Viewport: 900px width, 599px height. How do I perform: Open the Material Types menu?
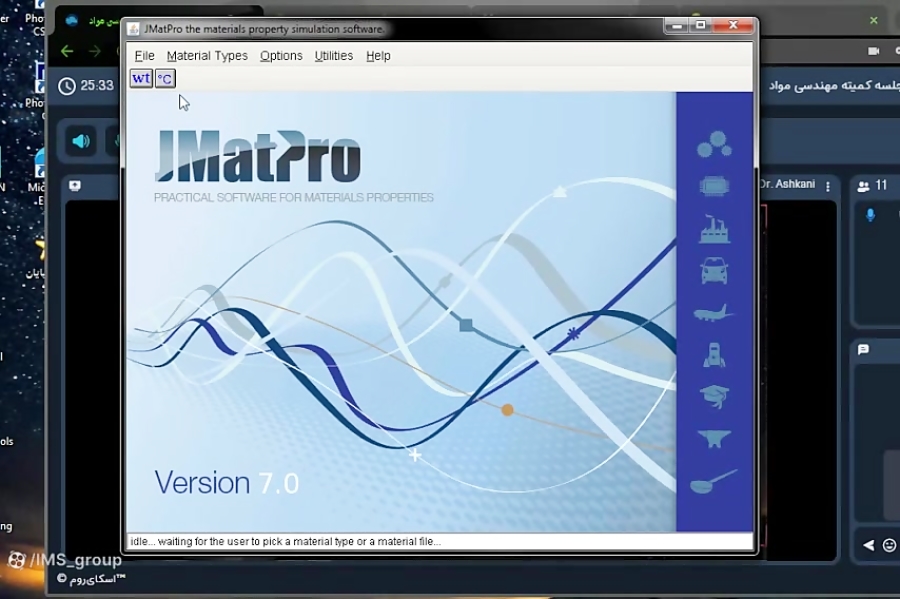tap(207, 56)
